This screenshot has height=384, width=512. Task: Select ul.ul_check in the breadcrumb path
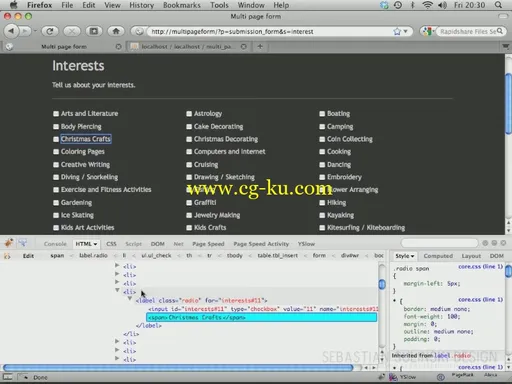(156, 256)
